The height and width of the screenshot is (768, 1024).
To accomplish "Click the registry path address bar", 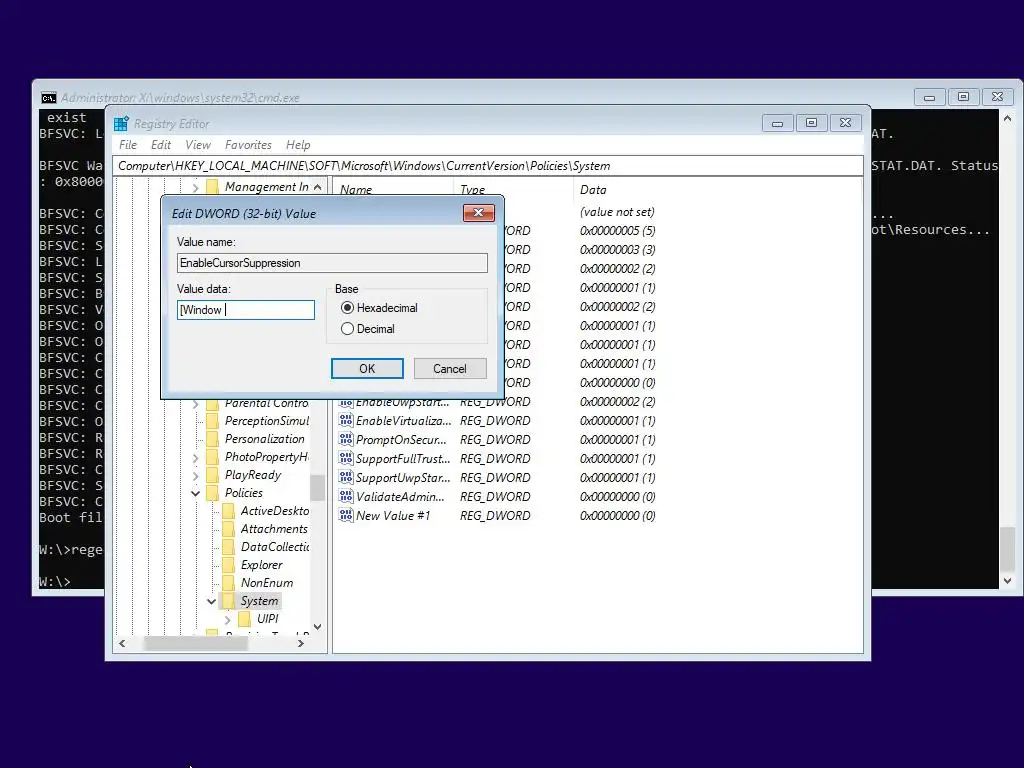I will [487, 166].
